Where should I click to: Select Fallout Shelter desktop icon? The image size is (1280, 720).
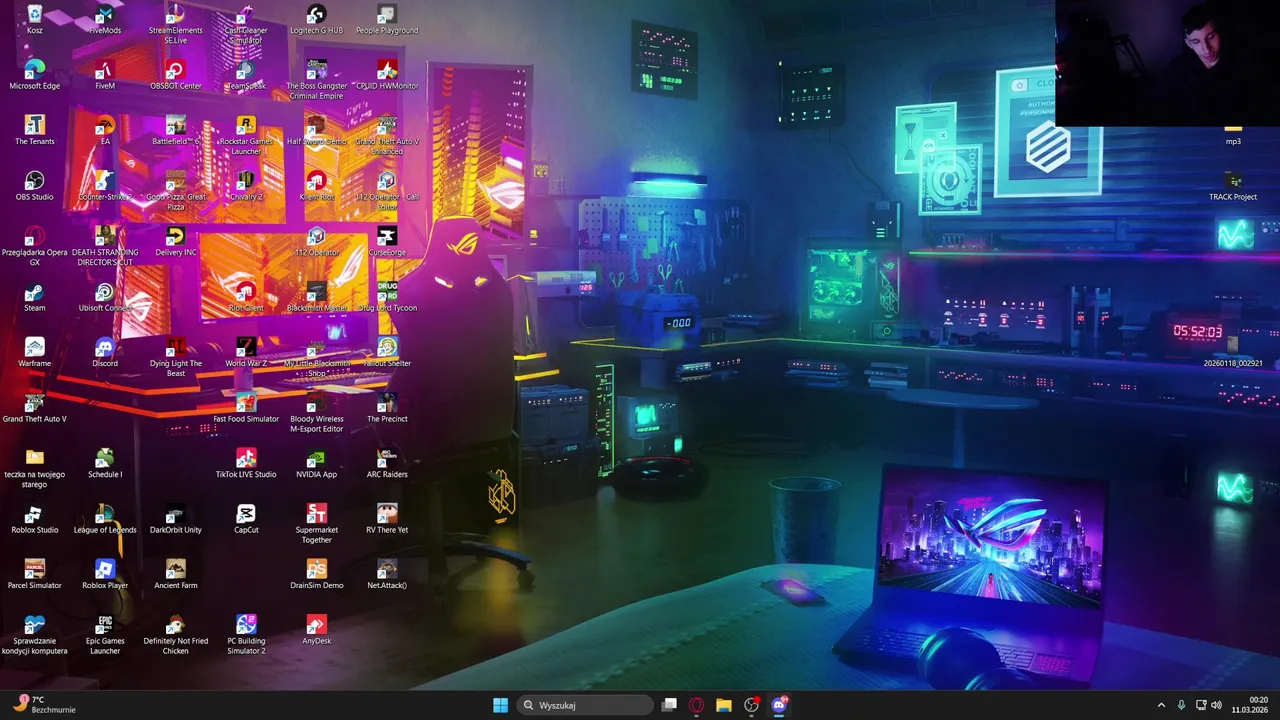pos(387,352)
